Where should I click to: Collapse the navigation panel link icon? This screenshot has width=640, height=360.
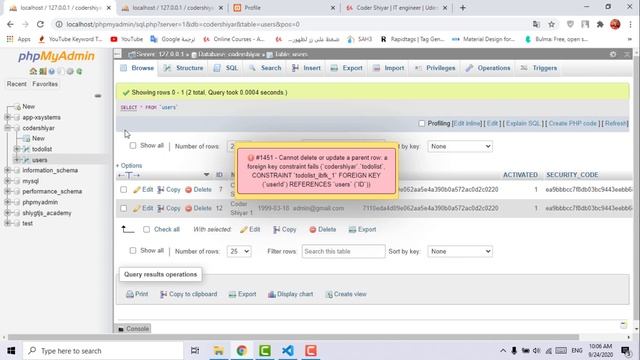(x=98, y=96)
